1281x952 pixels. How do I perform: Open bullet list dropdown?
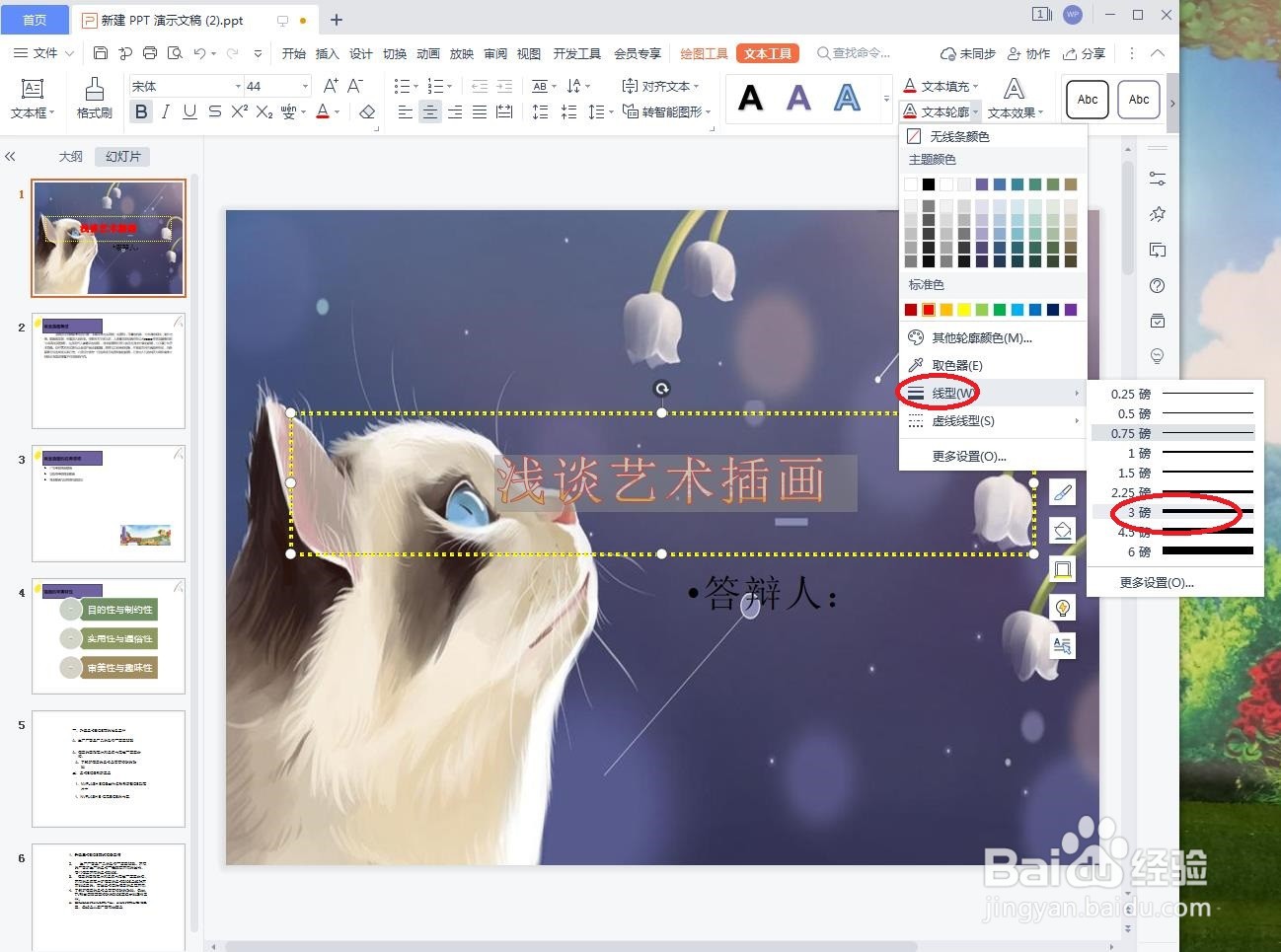point(407,86)
